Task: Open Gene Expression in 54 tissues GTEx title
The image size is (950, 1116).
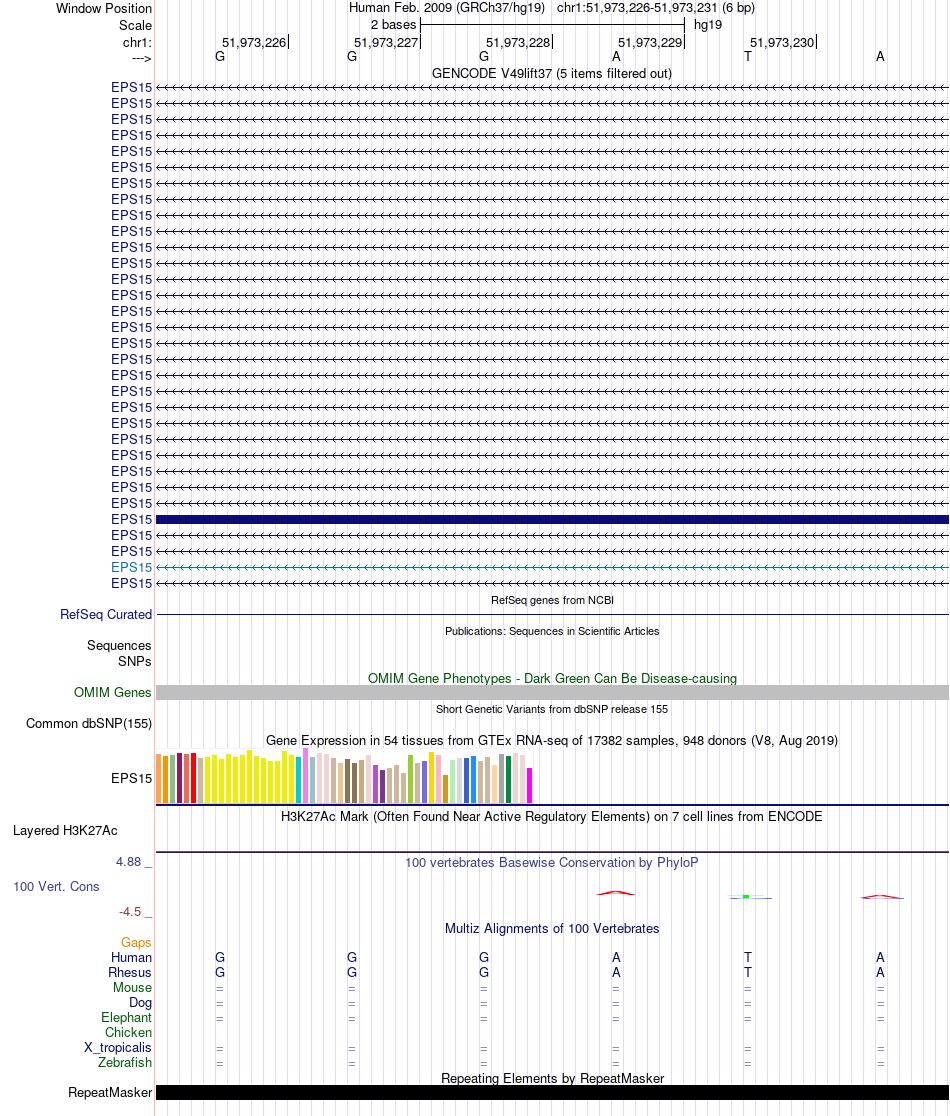Action: [x=551, y=740]
